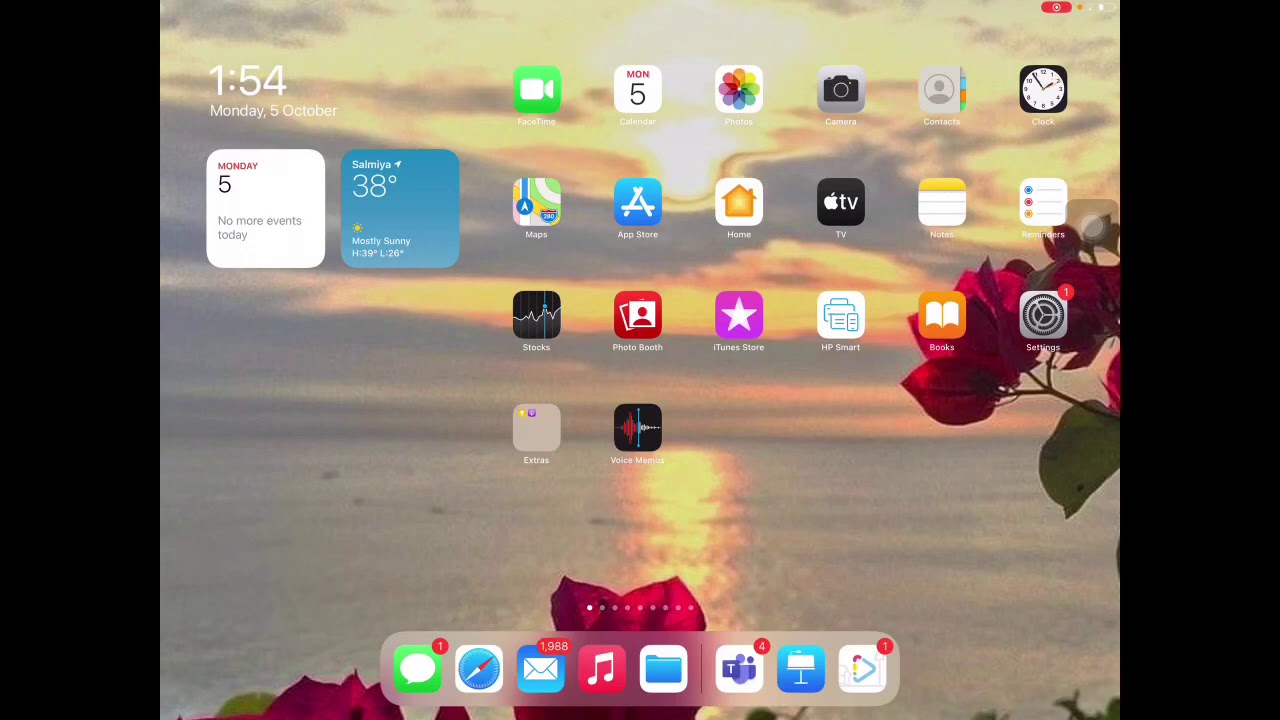Open the Photo Booth app

(x=638, y=316)
